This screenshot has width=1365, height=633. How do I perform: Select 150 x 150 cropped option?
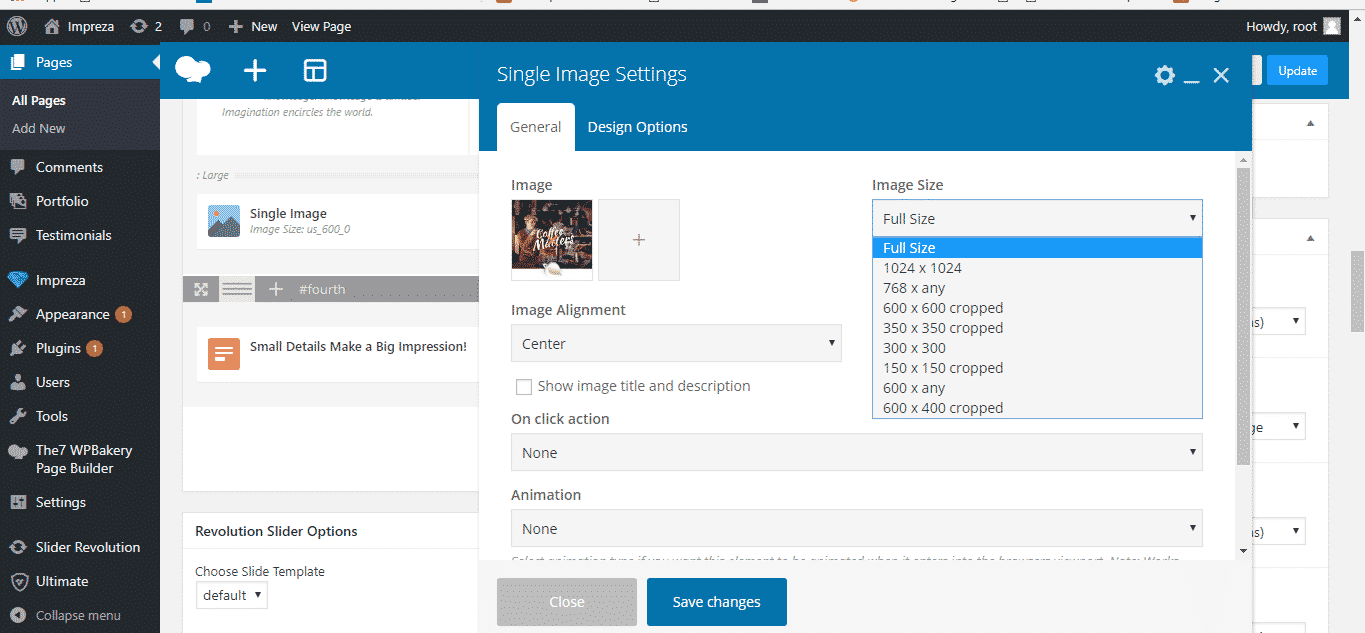[1037, 368]
